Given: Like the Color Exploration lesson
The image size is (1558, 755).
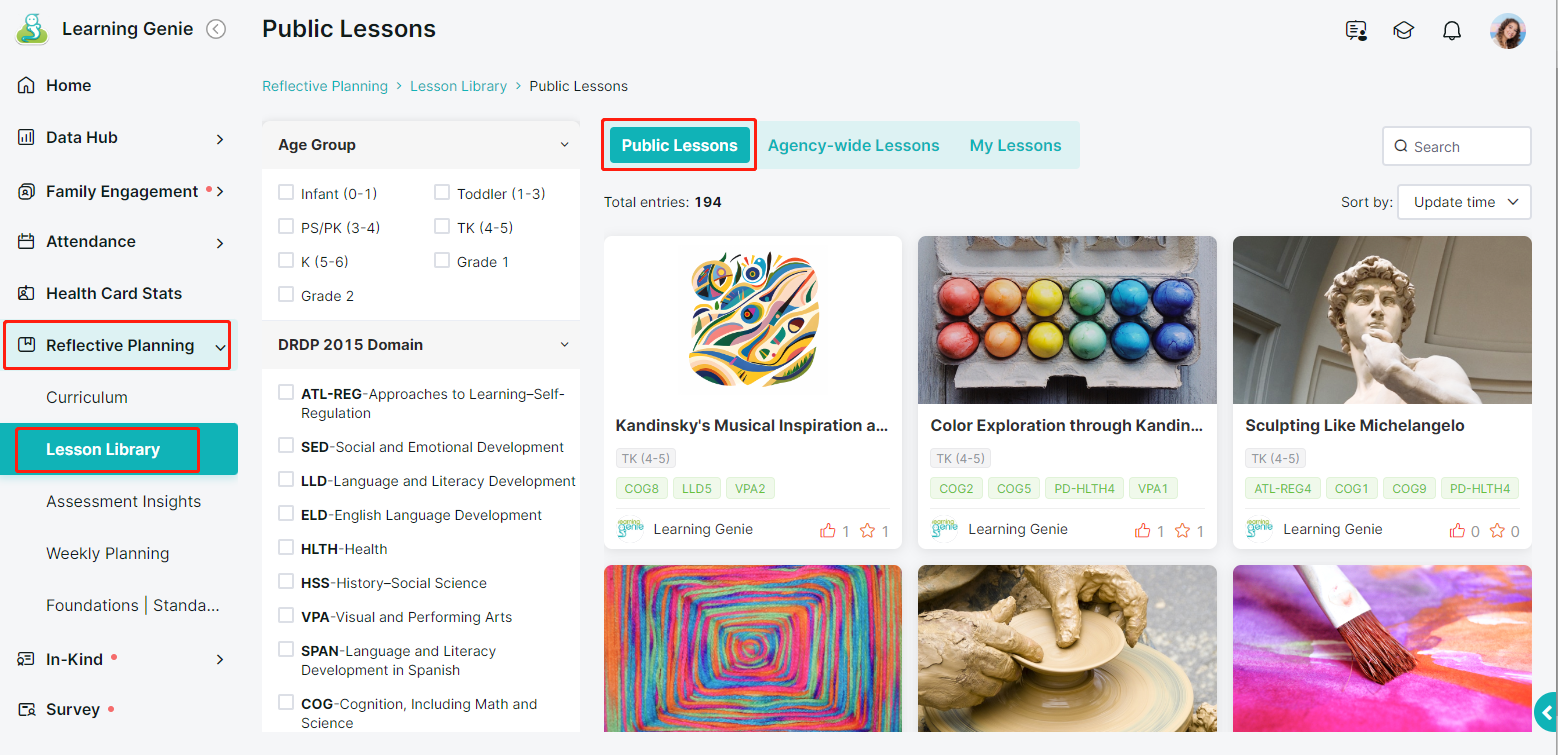Looking at the screenshot, I should click(x=1143, y=531).
